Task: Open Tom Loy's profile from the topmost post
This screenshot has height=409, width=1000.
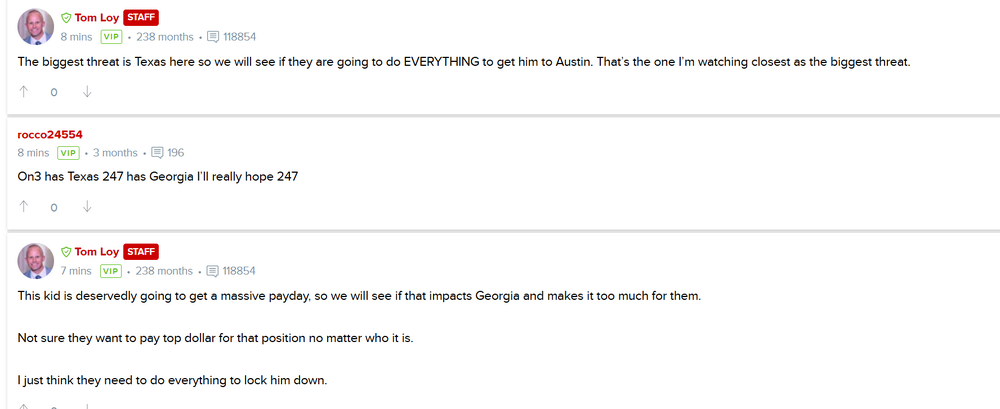Action: 96,18
